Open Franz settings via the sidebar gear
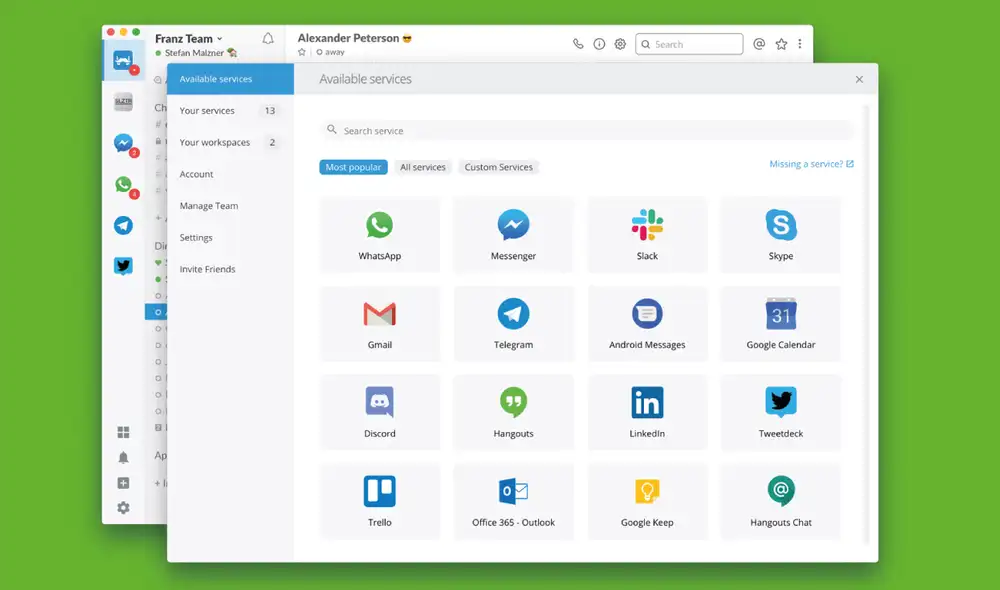The image size is (1000, 590). click(123, 508)
